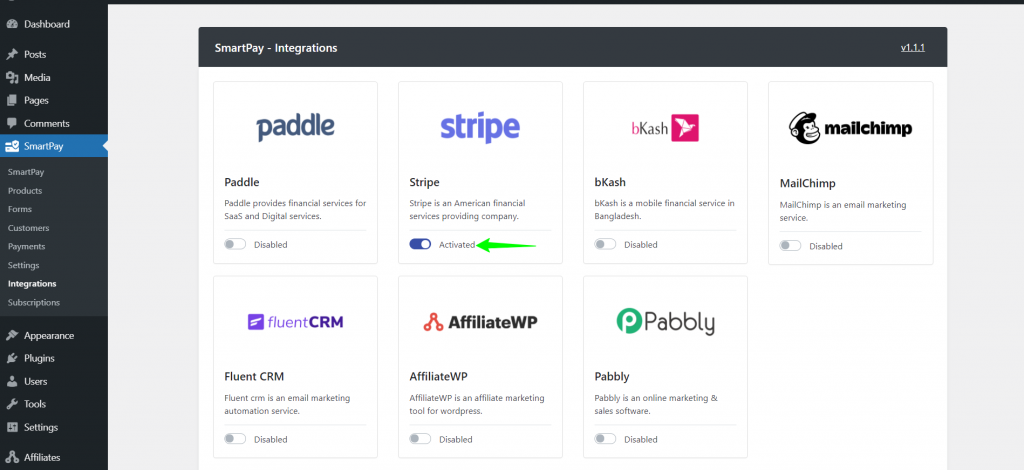Click the Comments speech bubble icon
The image size is (1024, 470).
pos(12,123)
